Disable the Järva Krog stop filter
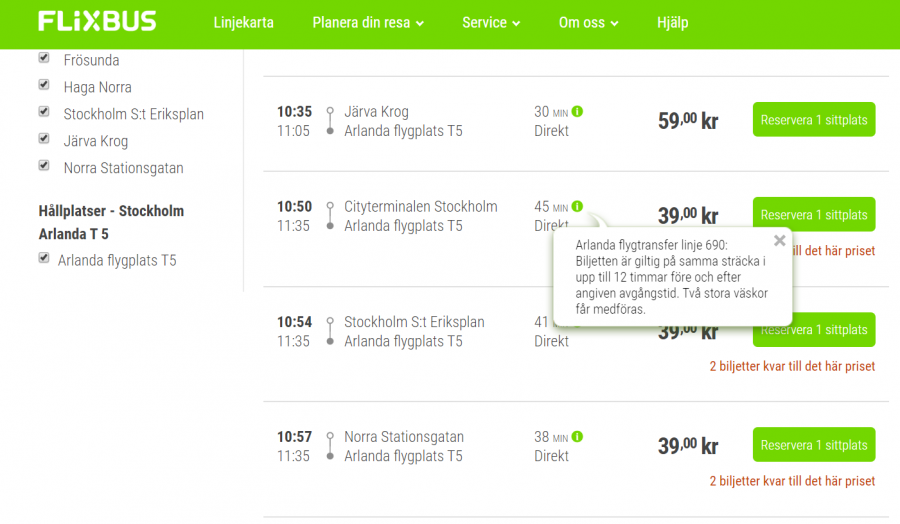This screenshot has height=524, width=900. click(44, 139)
